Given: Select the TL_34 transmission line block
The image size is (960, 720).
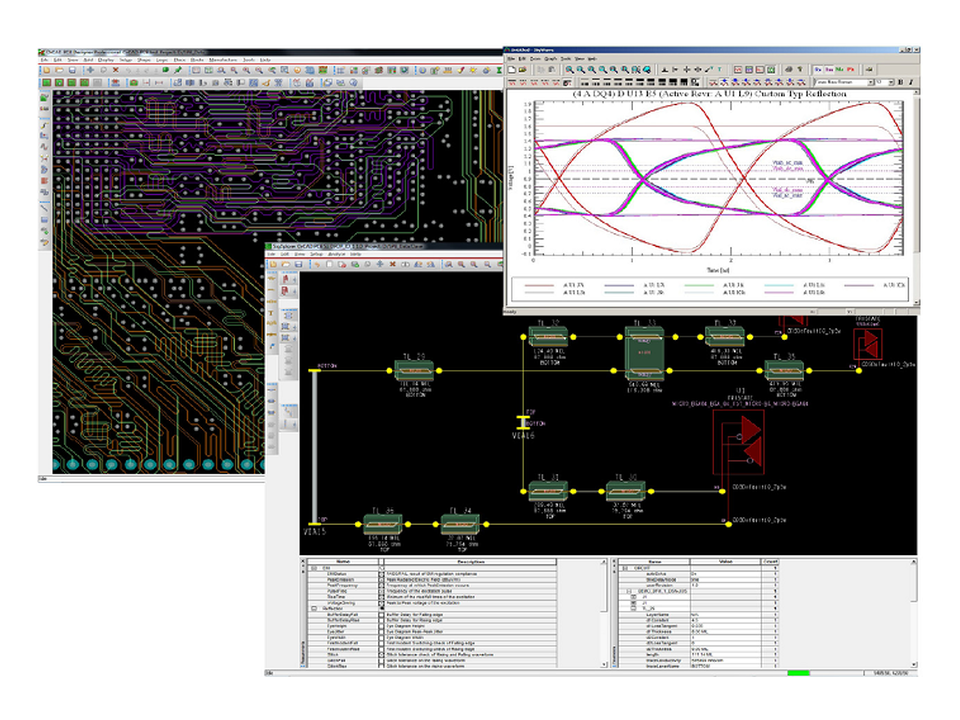Looking at the screenshot, I should tap(459, 524).
